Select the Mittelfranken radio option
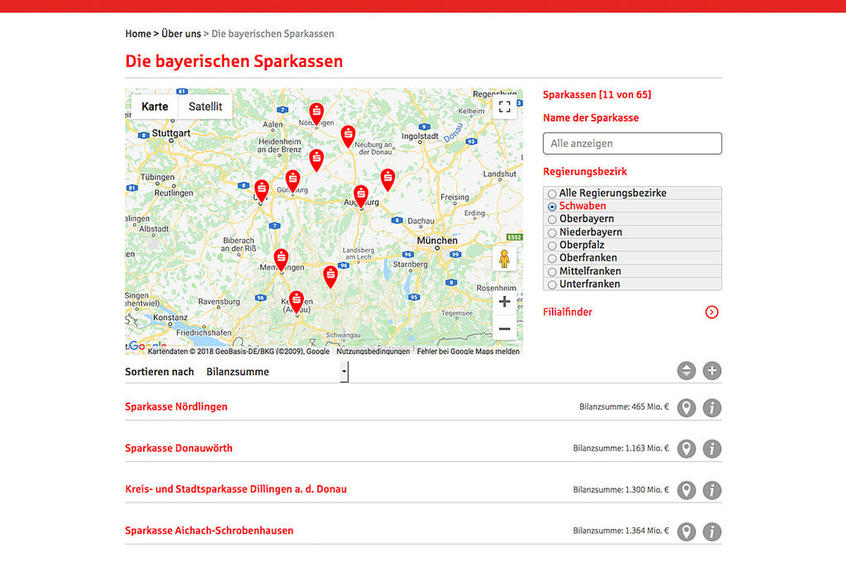 (x=552, y=272)
